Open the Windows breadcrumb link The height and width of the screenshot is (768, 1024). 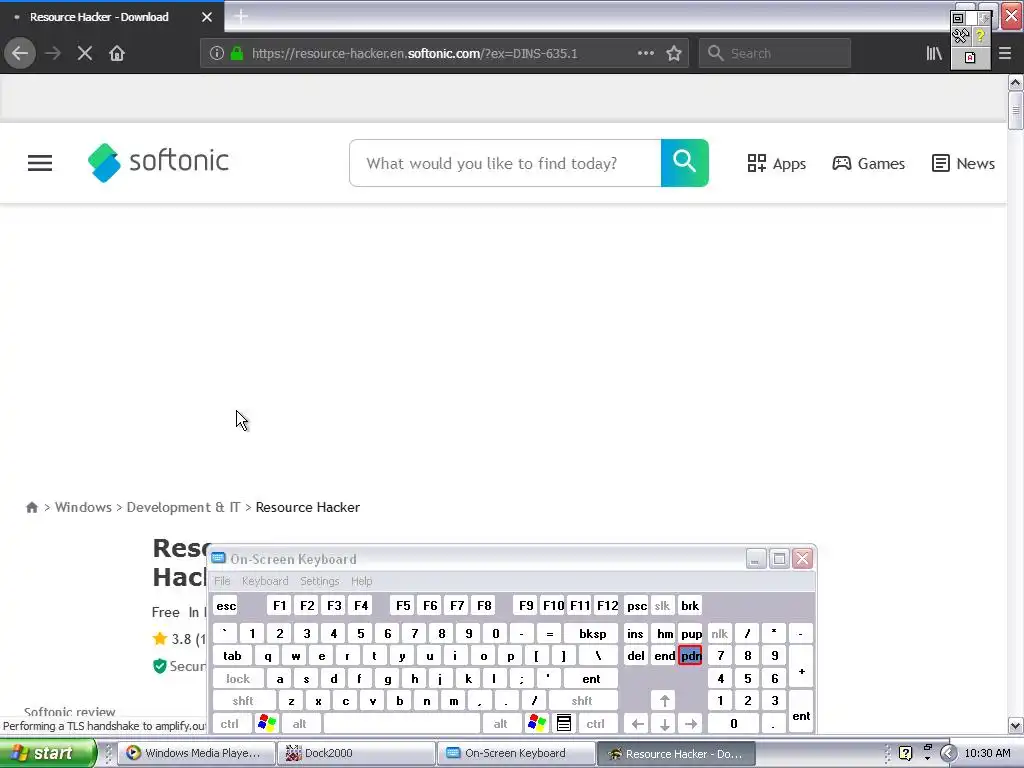pos(83,507)
